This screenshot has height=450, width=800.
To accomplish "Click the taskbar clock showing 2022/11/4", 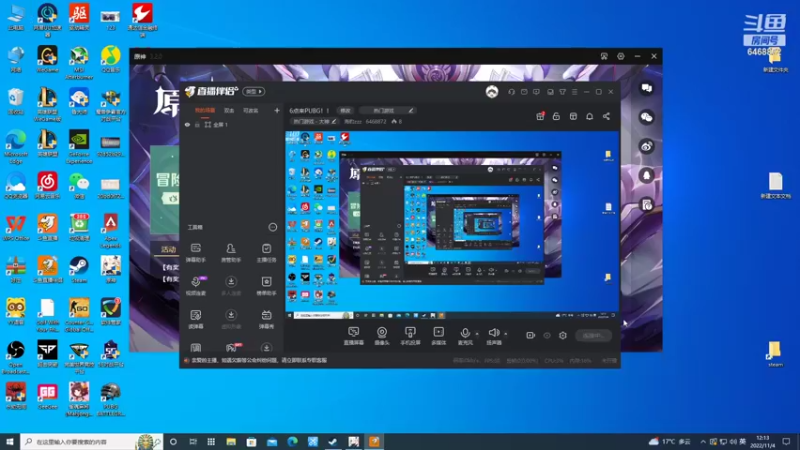I will [x=762, y=441].
